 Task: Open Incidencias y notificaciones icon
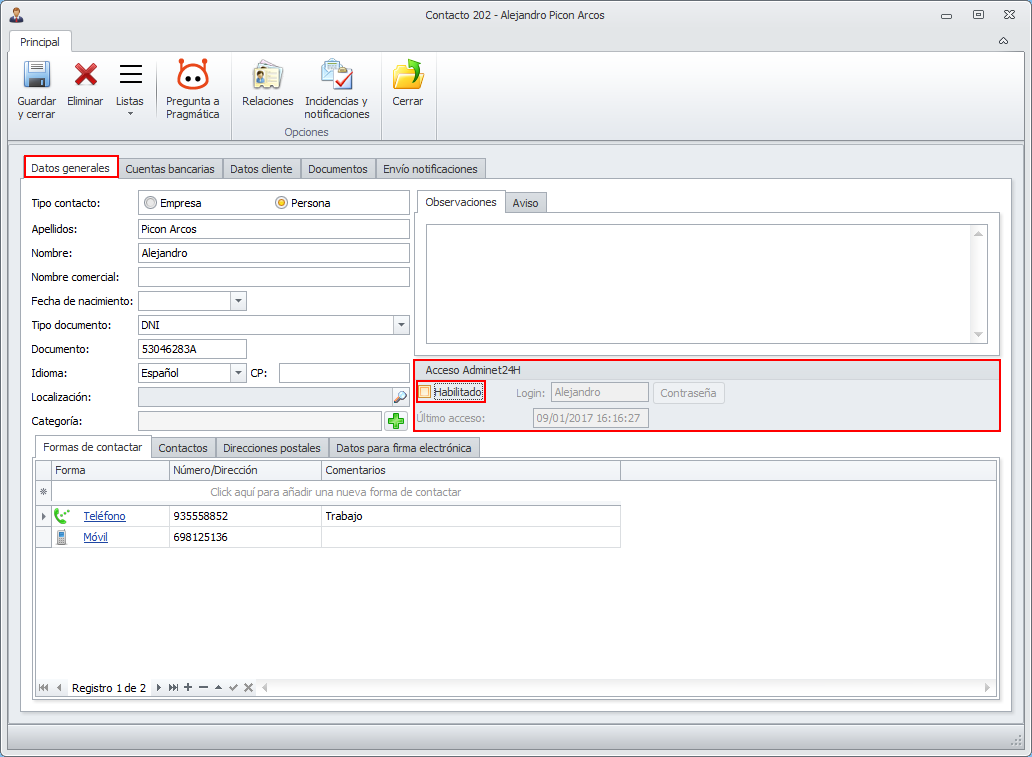(x=337, y=74)
